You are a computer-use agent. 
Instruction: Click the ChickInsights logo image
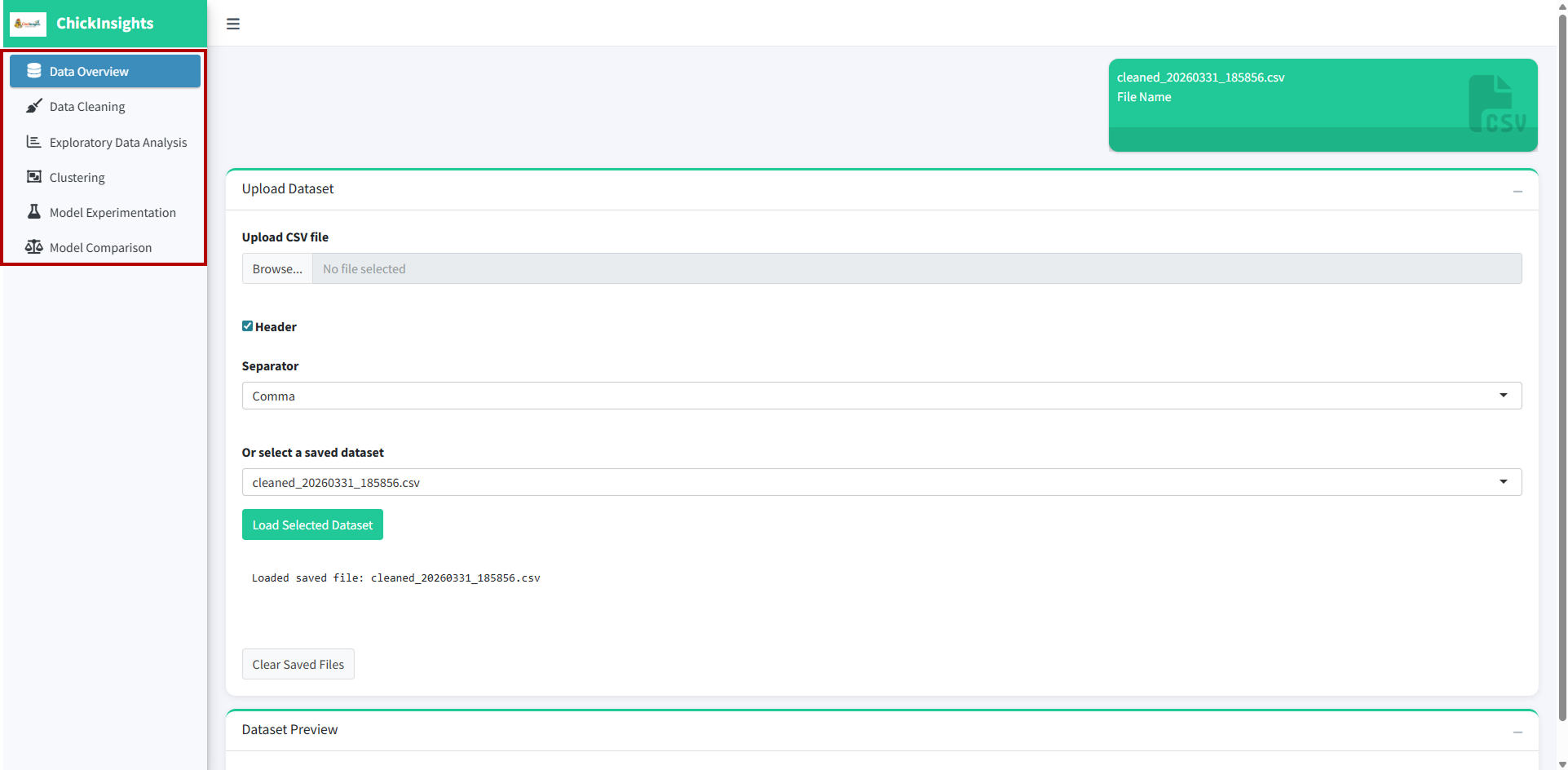point(29,24)
